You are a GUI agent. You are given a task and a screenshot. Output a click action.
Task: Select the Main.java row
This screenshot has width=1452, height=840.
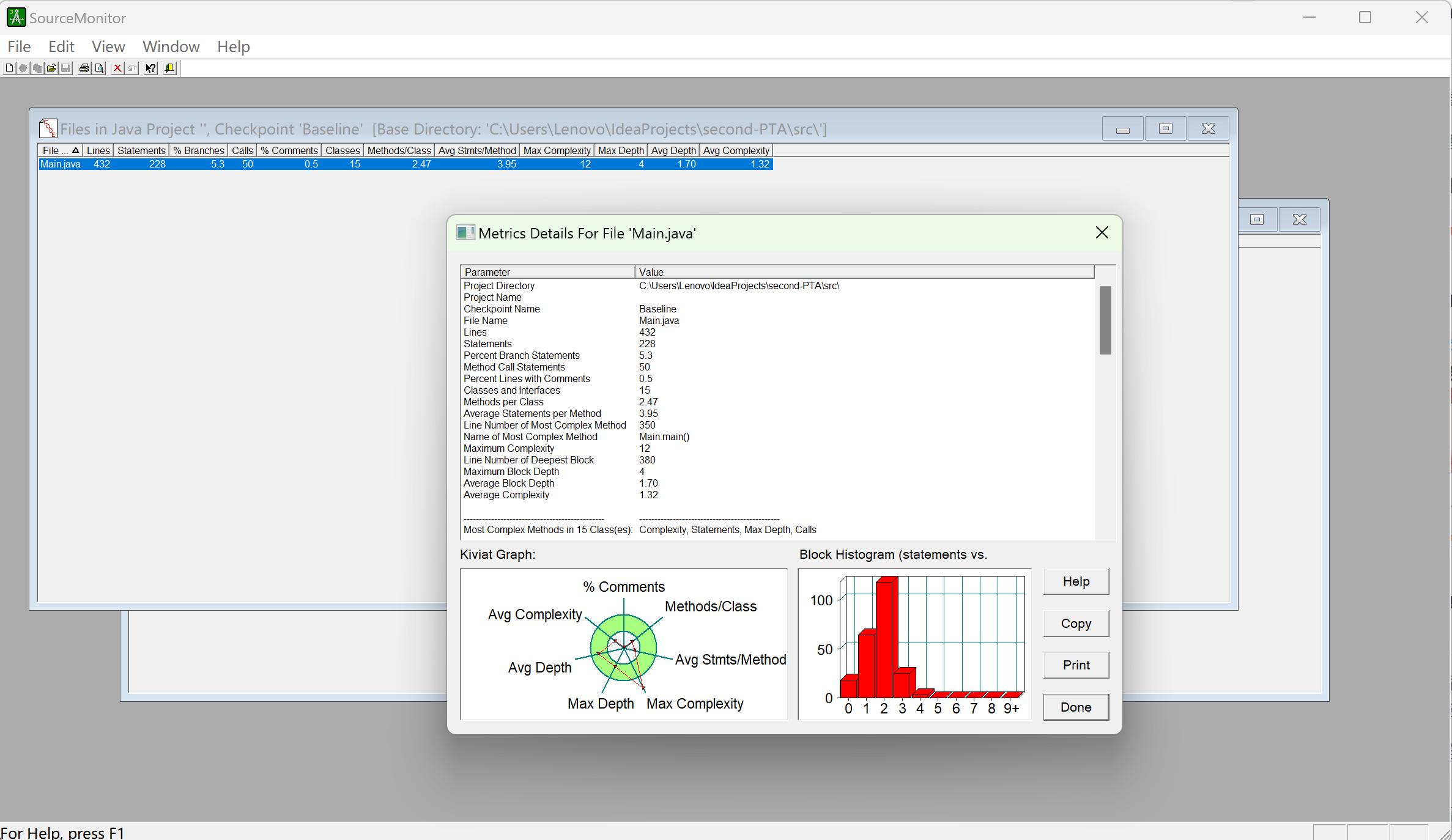(60, 164)
